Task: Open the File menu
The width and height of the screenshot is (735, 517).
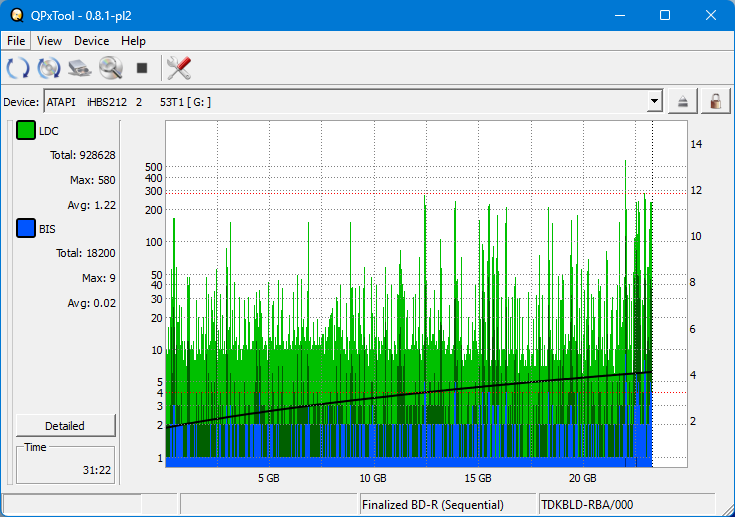Action: (x=16, y=41)
